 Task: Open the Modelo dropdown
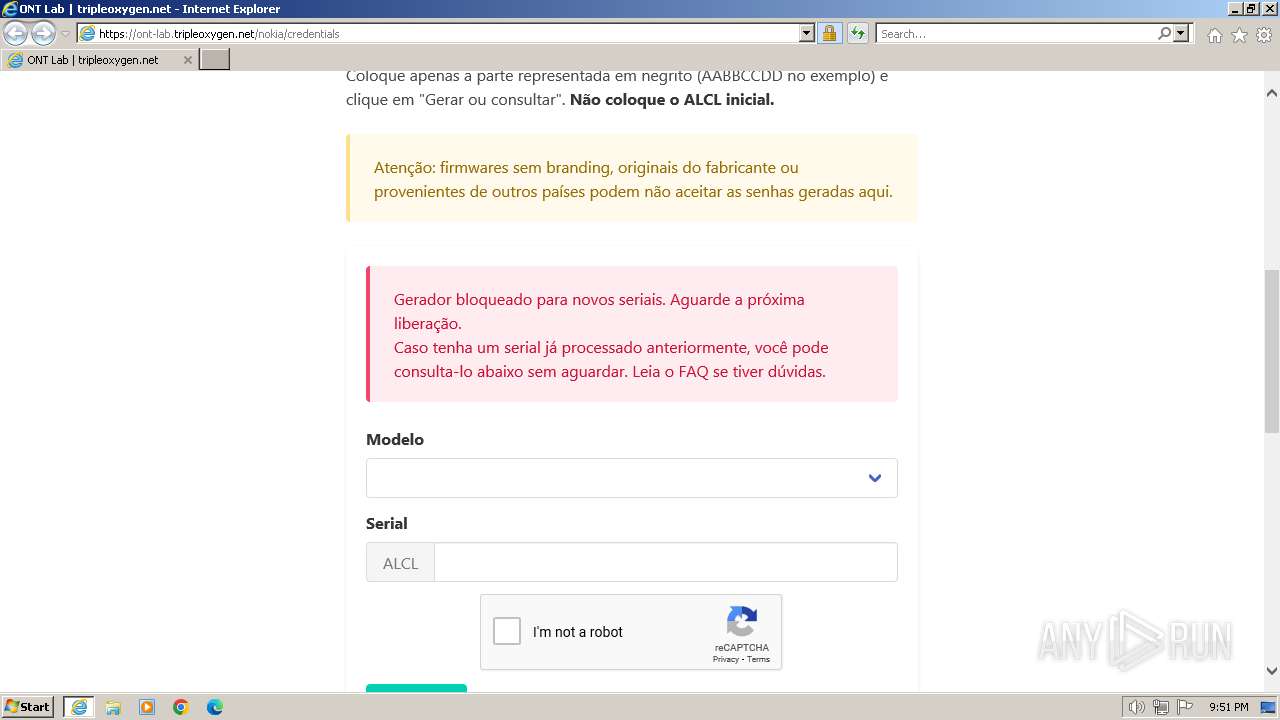[x=631, y=478]
